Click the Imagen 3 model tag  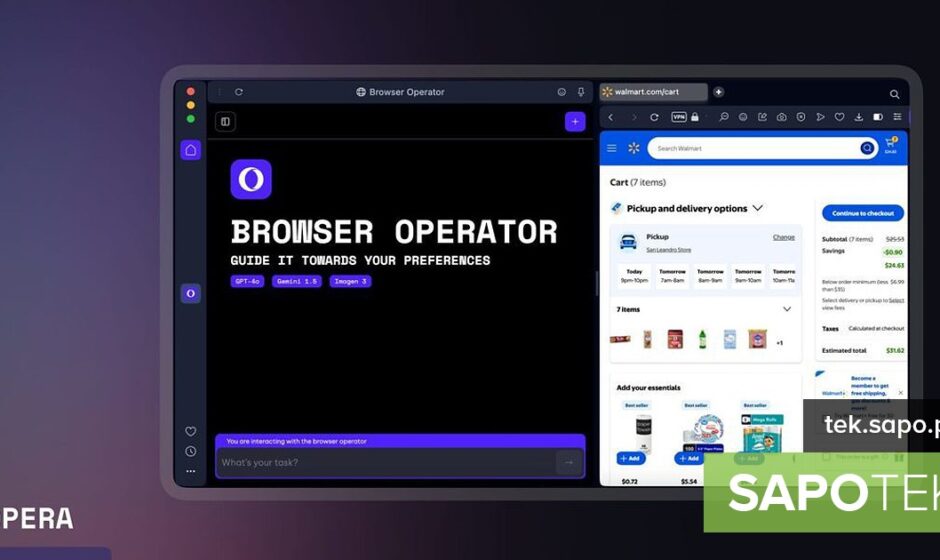[350, 281]
